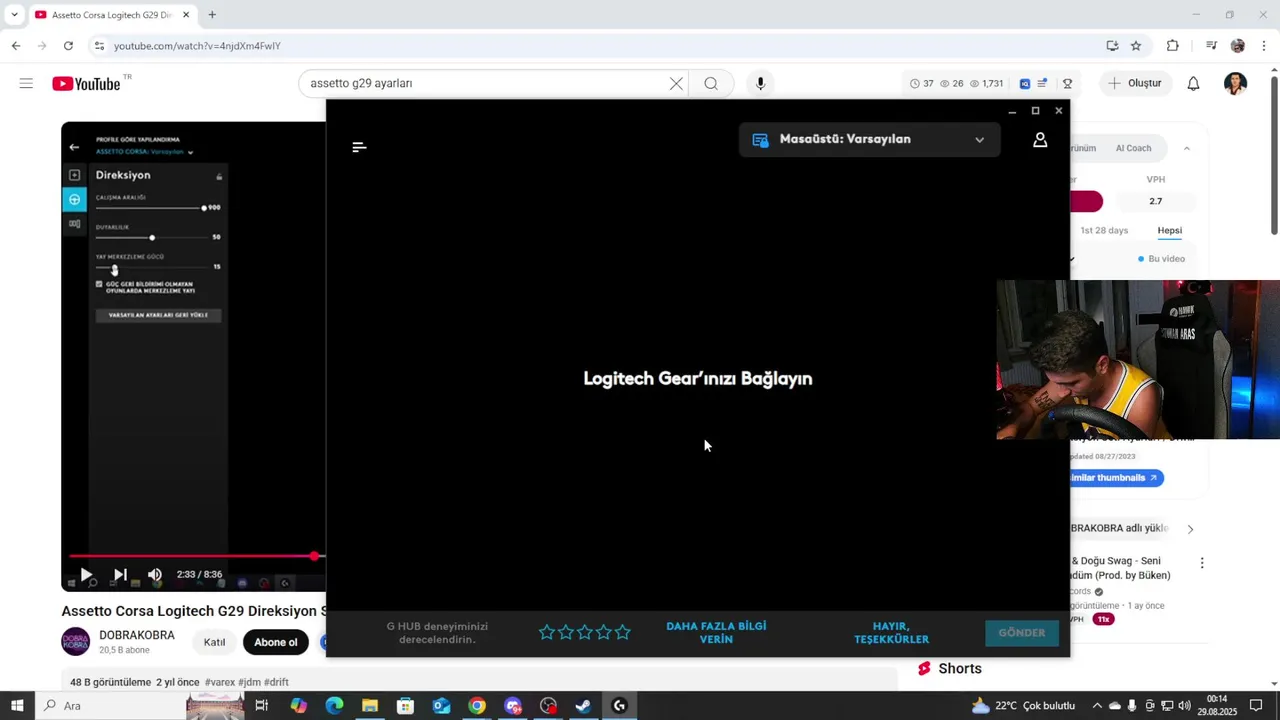Click DAHA FAZLA BİLGİ VERİN link
Viewport: 1280px width, 720px height.
(x=716, y=632)
